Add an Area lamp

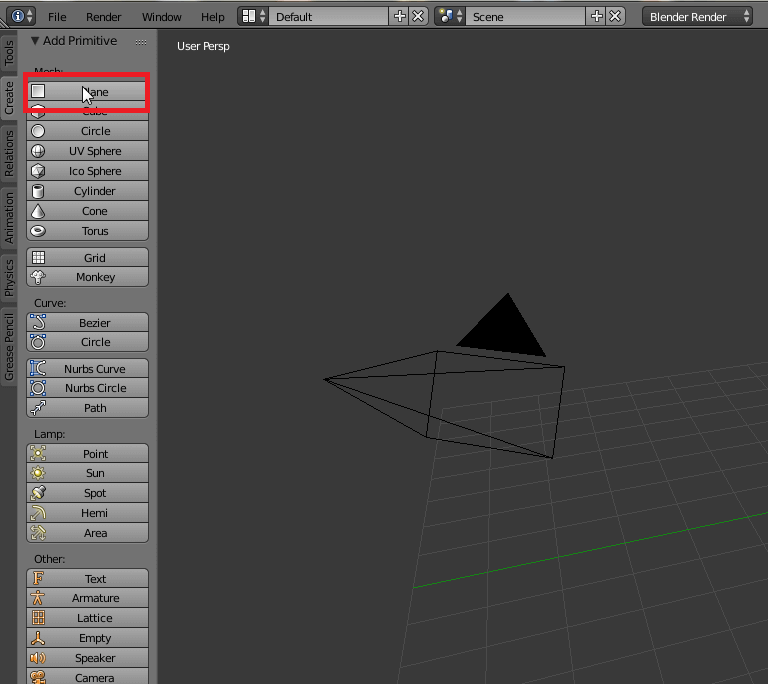(x=87, y=533)
